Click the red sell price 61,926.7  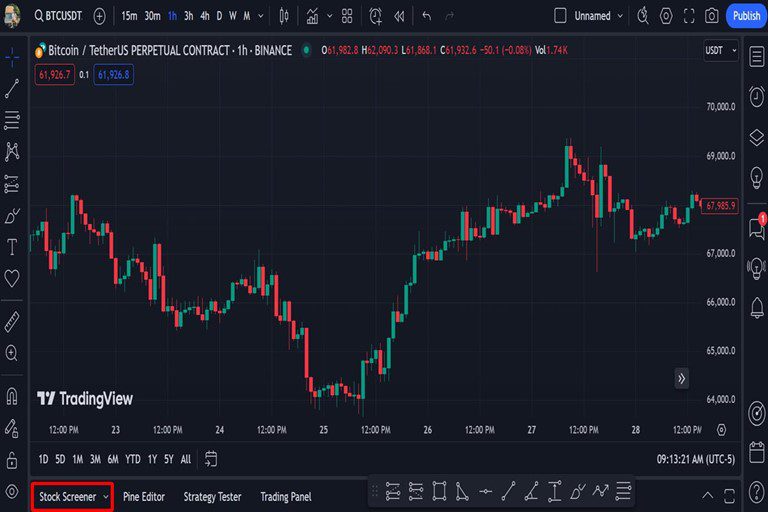[x=54, y=74]
